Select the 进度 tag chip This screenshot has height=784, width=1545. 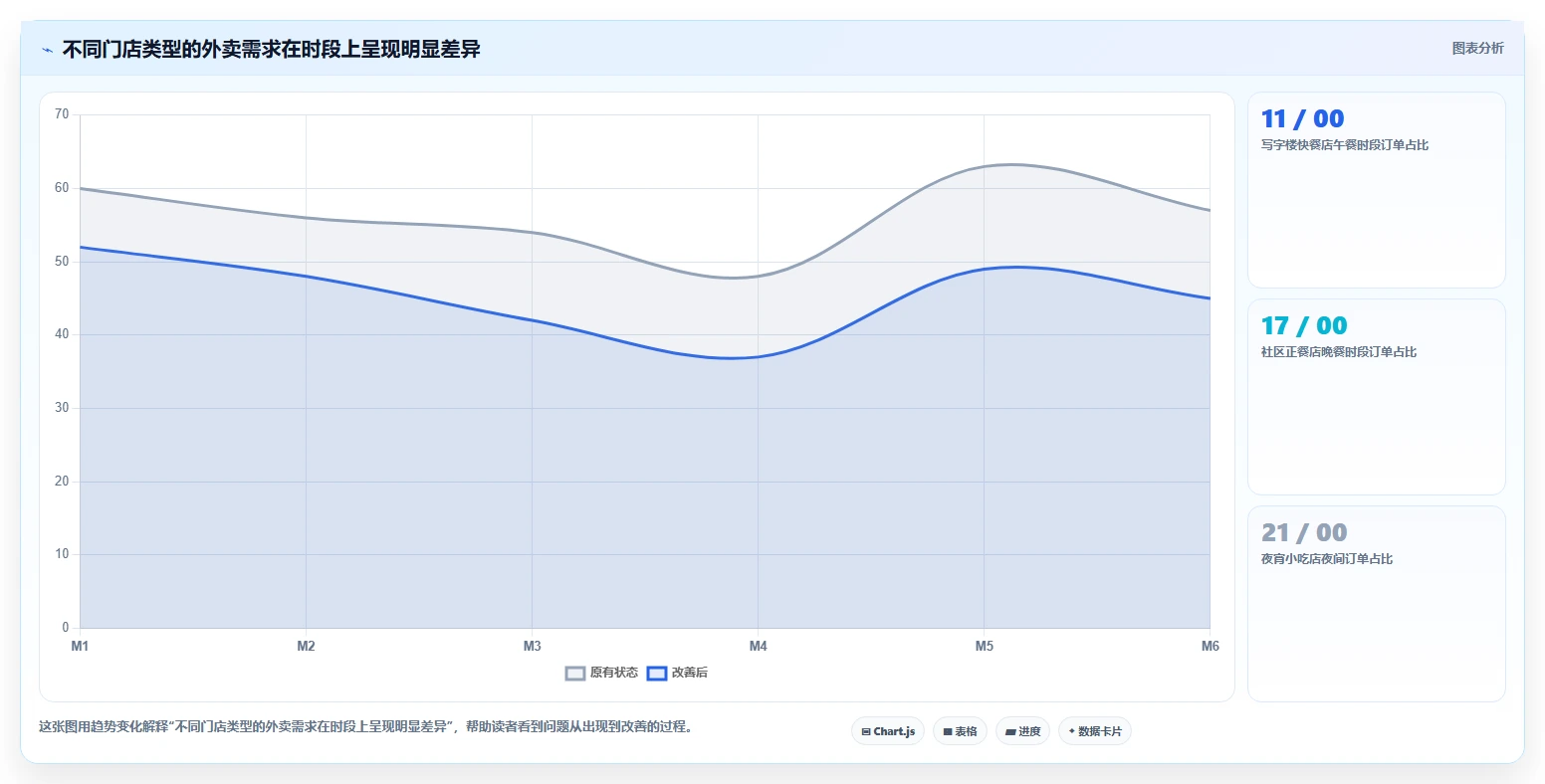pos(1022,731)
